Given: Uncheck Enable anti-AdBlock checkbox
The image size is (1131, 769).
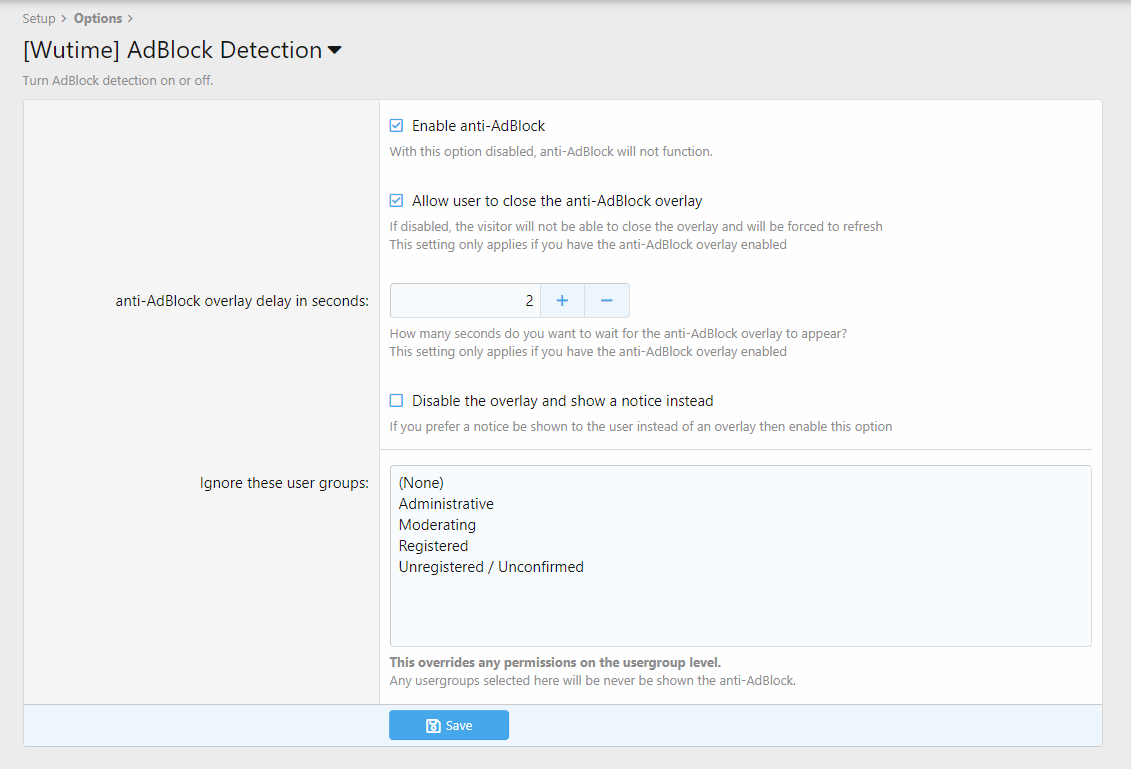Looking at the screenshot, I should click(396, 126).
